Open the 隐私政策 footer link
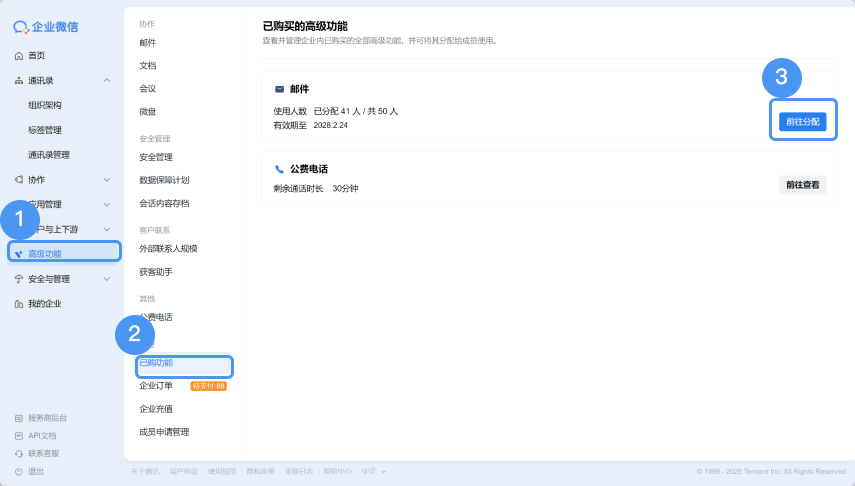The width and height of the screenshot is (855, 486). pyautogui.click(x=261, y=471)
